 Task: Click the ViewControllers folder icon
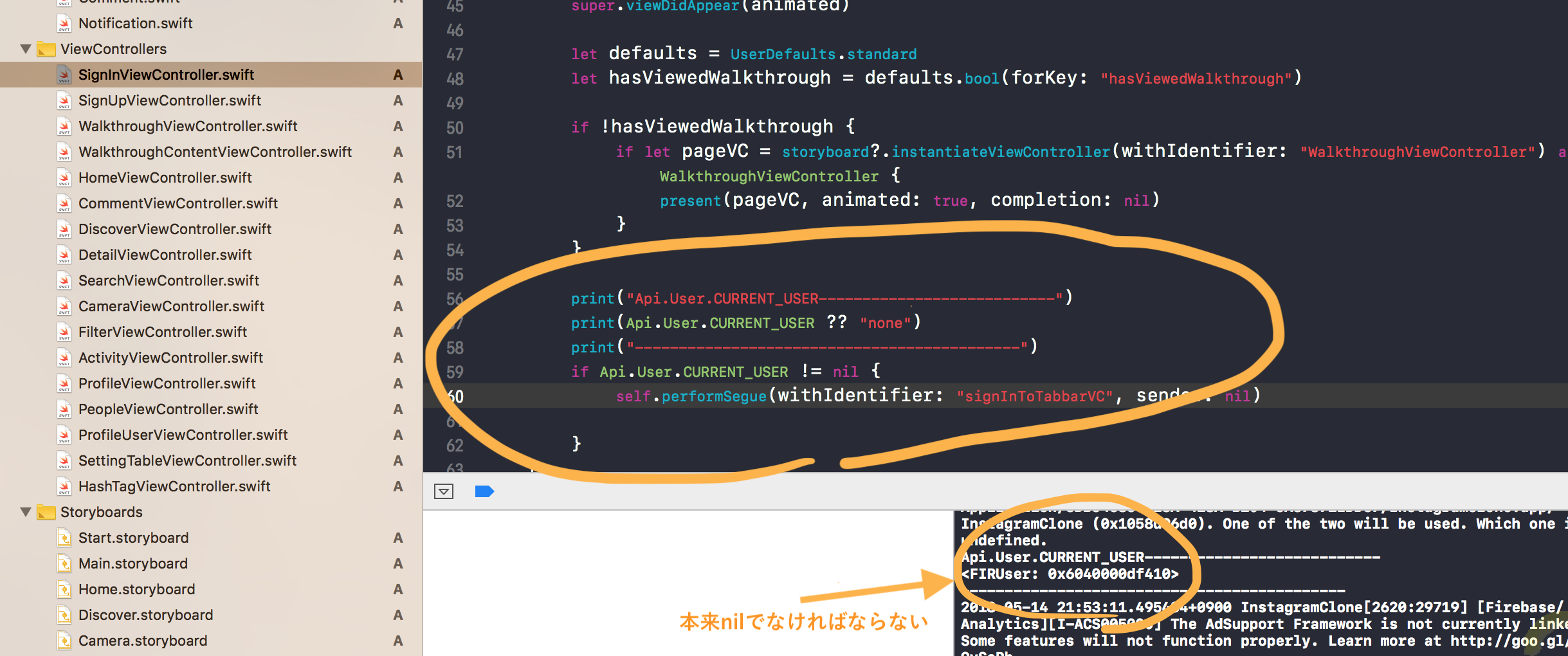(45, 49)
